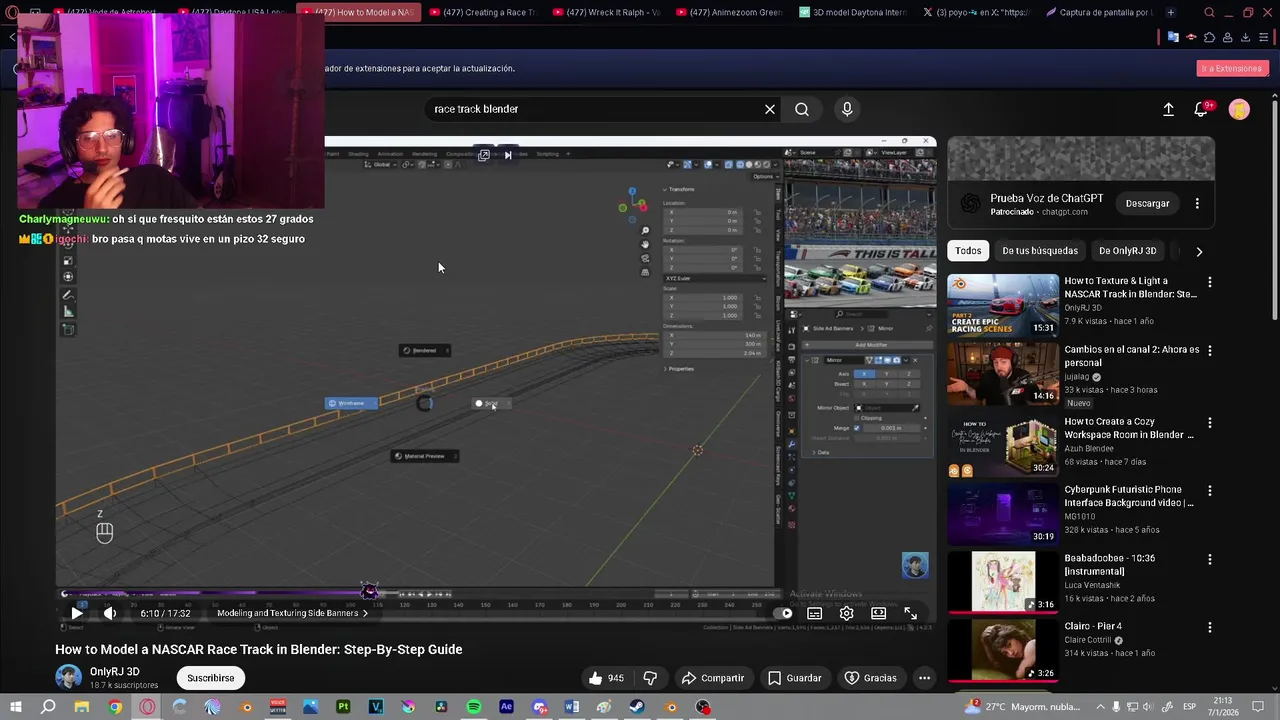Open 'Cozy Workspace Room in Blender' title
Image resolution: width=1280 pixels, height=720 pixels.
pyautogui.click(x=1129, y=428)
